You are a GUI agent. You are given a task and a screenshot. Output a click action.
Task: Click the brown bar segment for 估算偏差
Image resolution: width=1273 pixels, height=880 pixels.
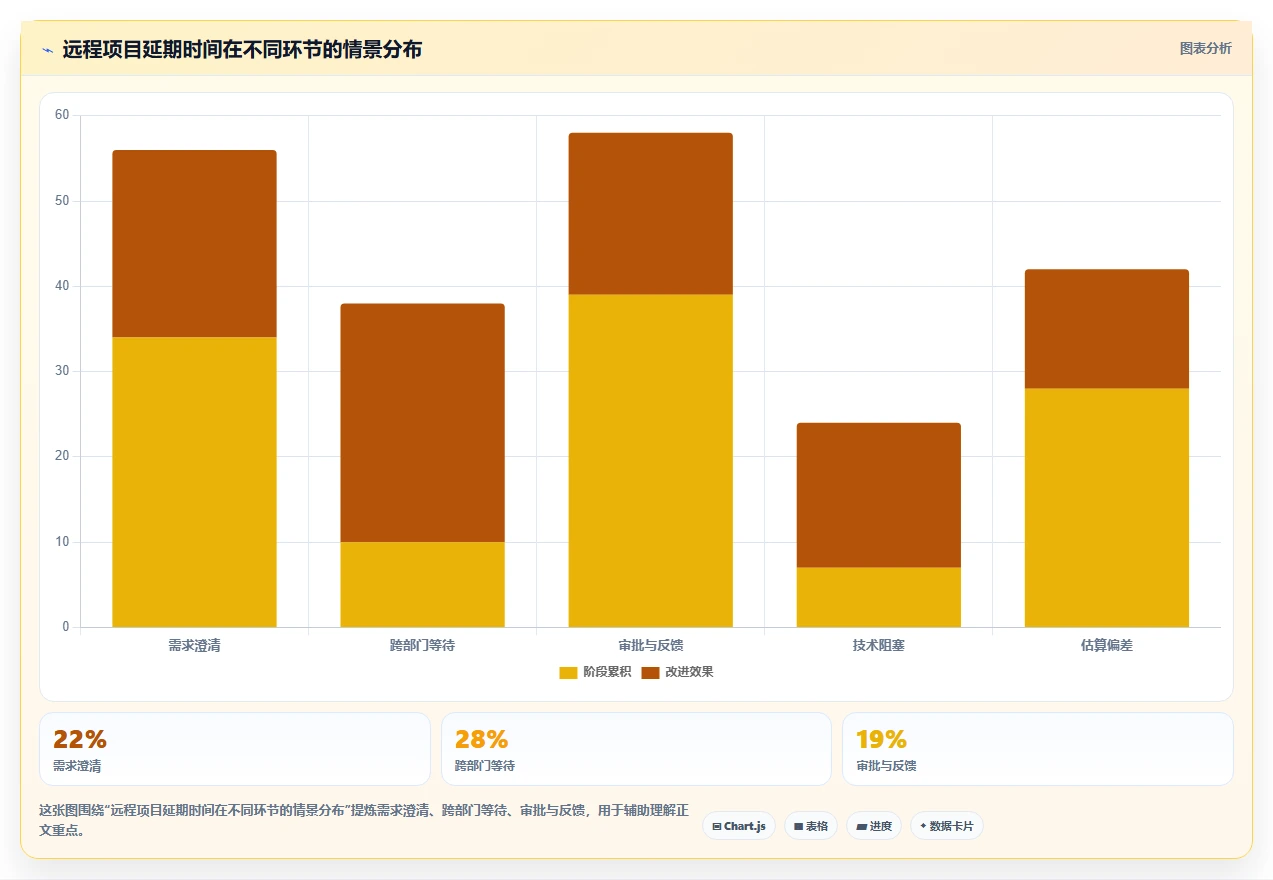coord(1106,329)
